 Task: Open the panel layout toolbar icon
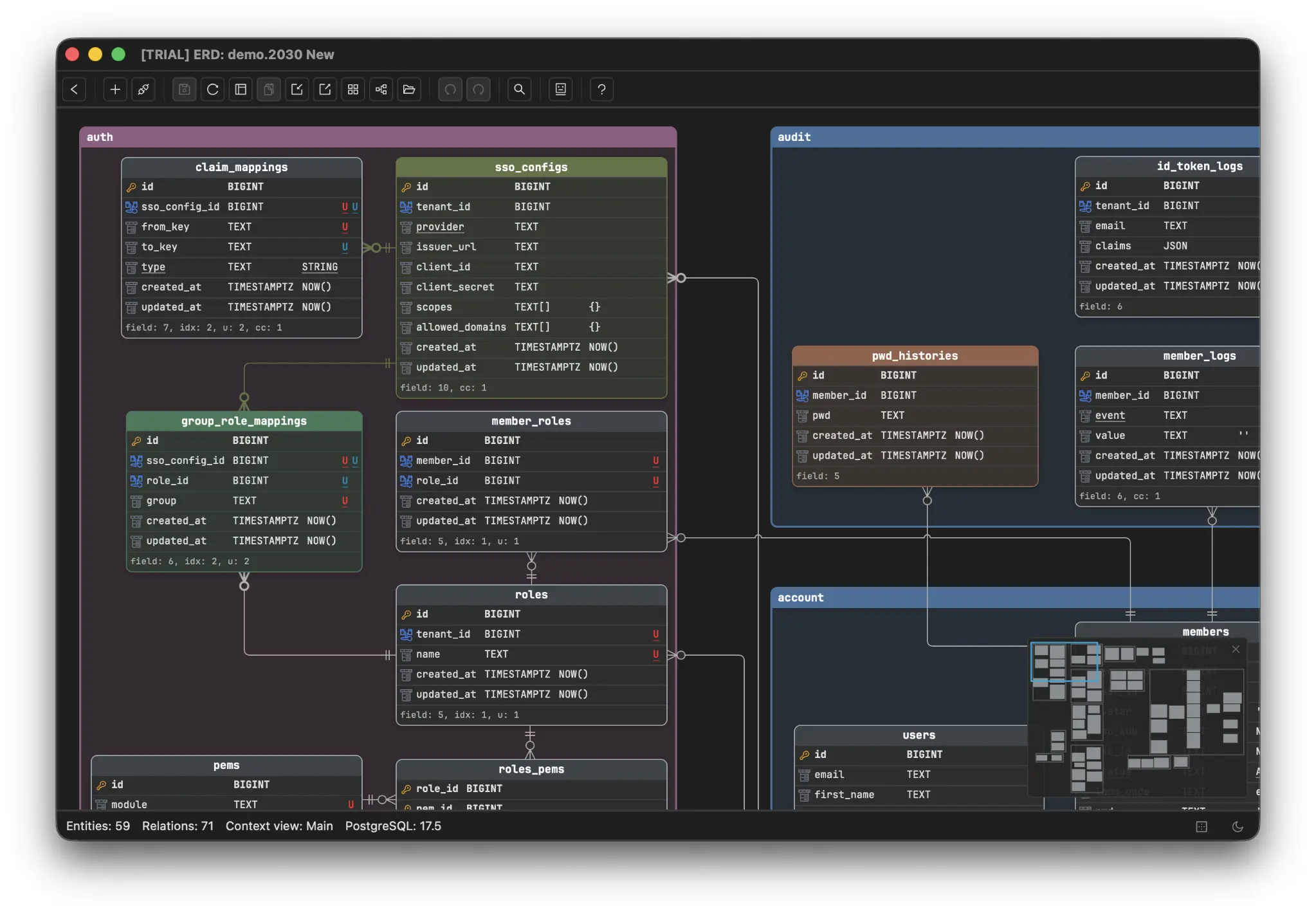tap(241, 89)
